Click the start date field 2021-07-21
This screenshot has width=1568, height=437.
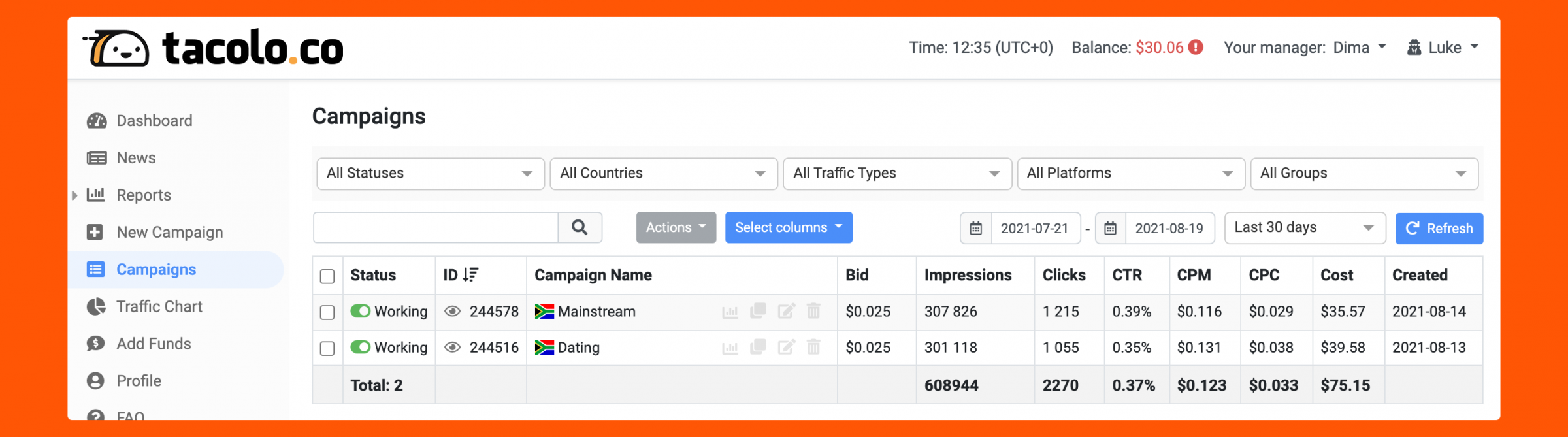tap(1036, 228)
